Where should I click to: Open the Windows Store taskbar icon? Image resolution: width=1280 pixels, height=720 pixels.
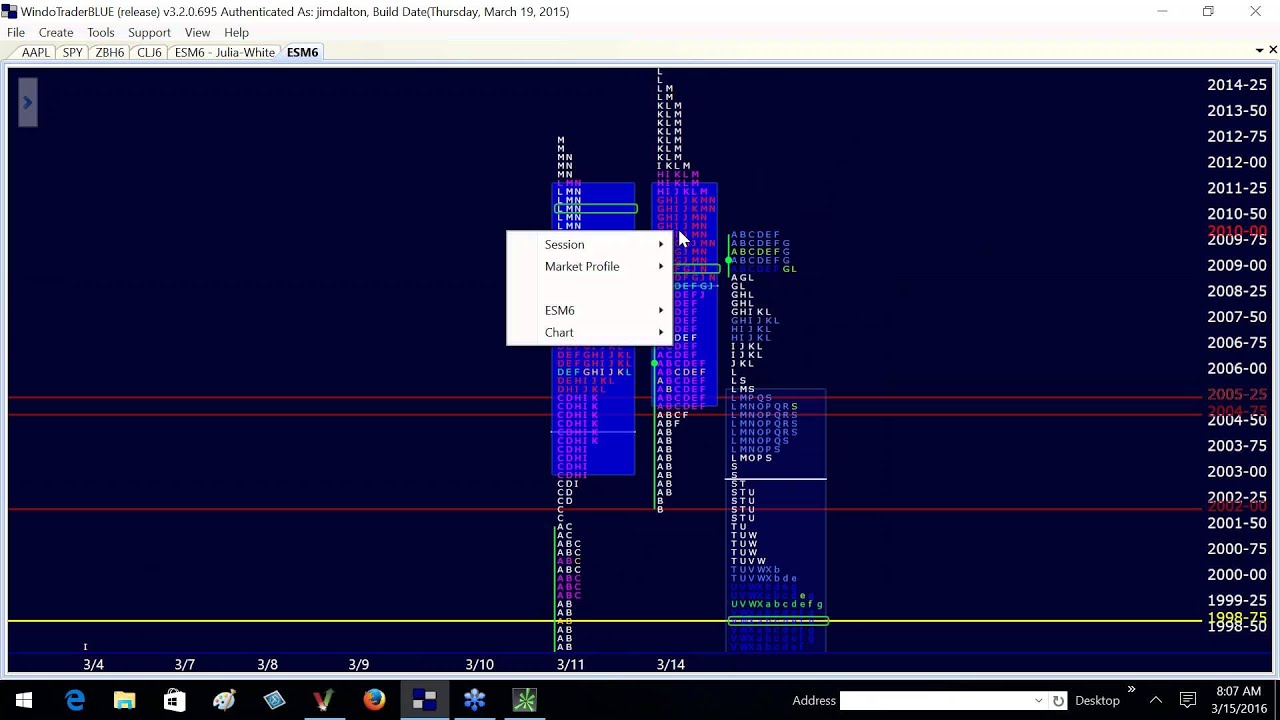pyautogui.click(x=174, y=700)
